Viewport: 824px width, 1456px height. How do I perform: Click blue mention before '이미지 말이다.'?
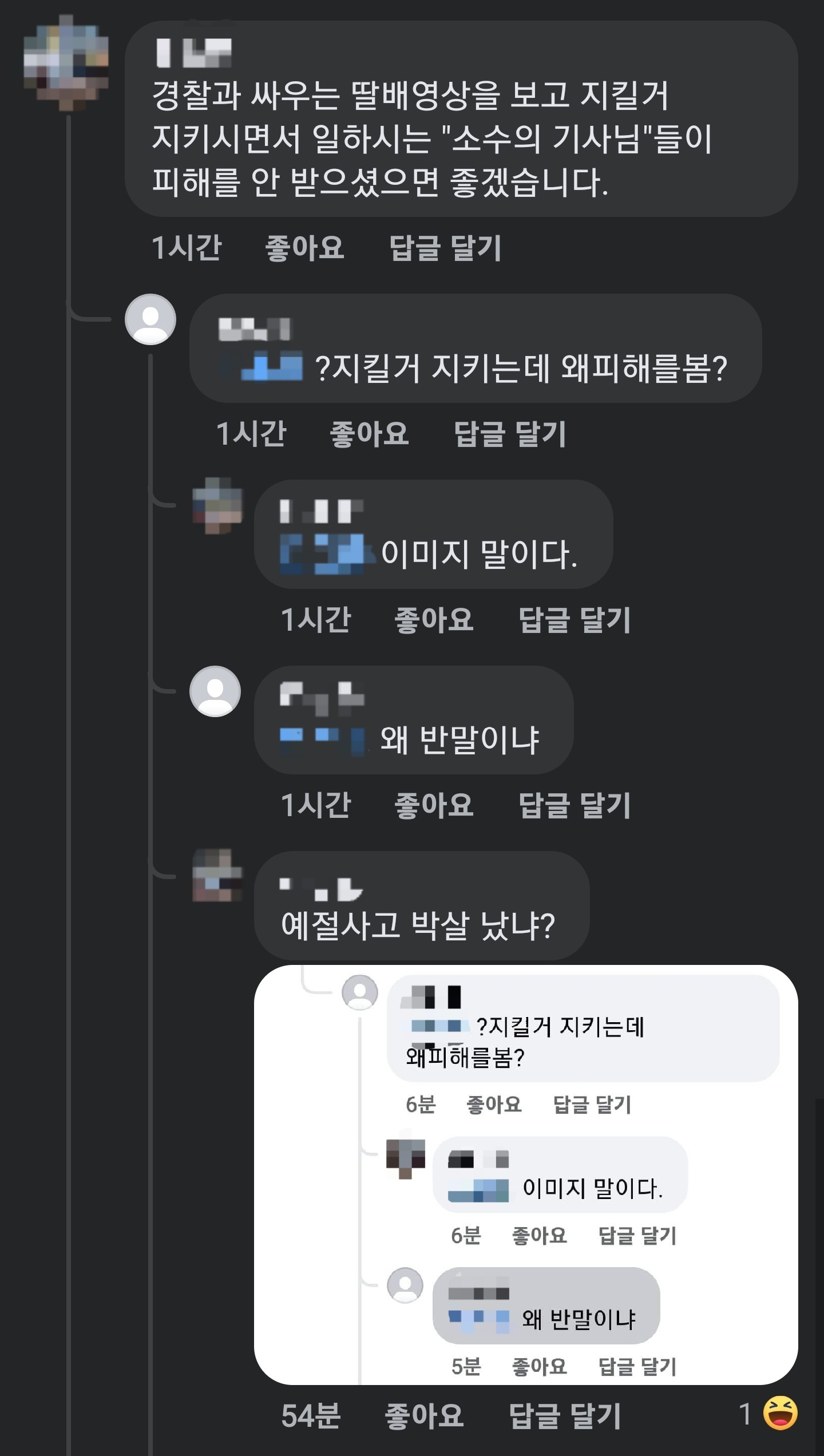pos(323,553)
